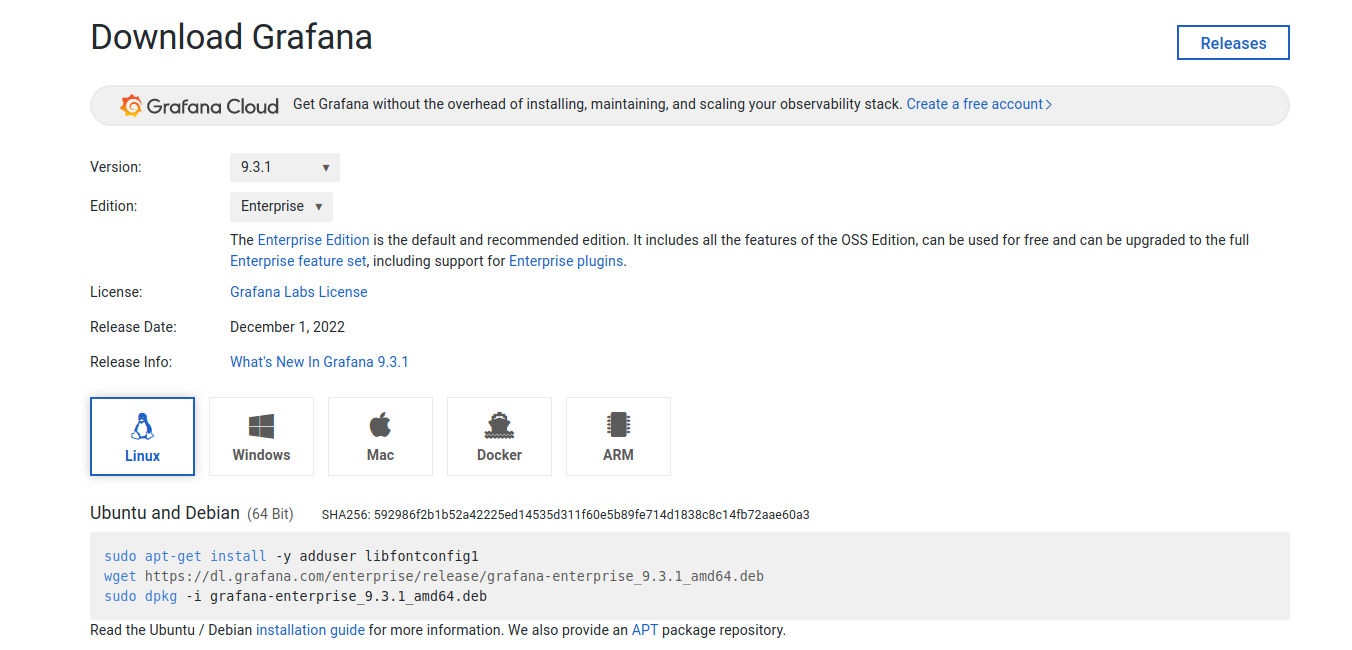Click the Releases button
The width and height of the screenshot is (1352, 650).
tap(1232, 43)
